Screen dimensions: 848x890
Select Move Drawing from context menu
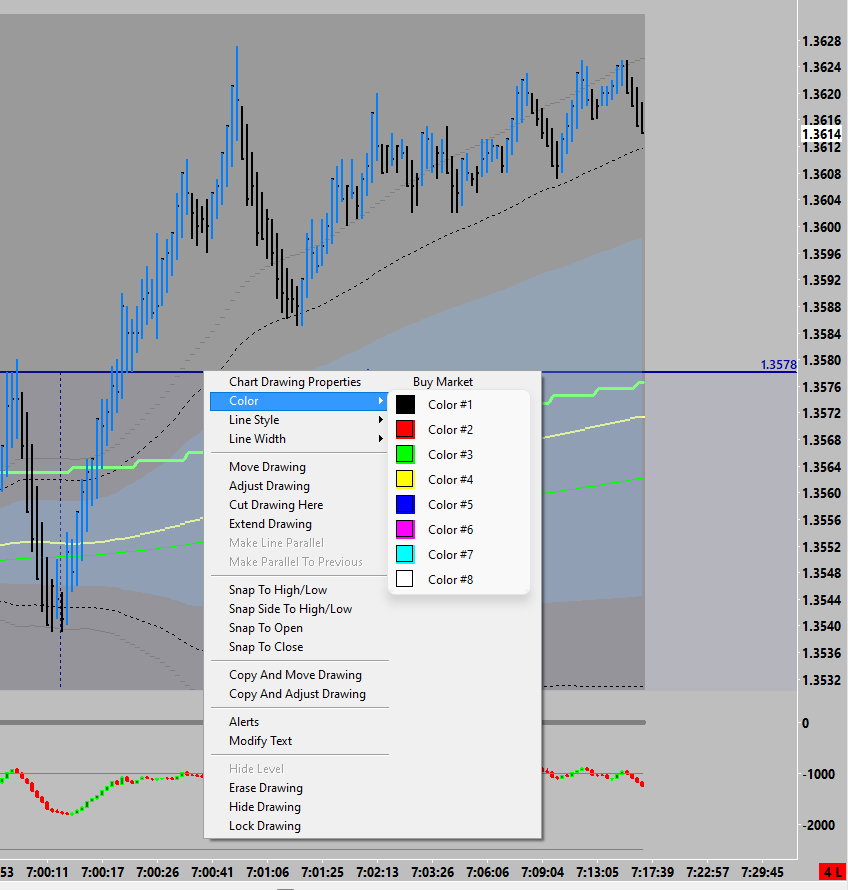point(267,467)
